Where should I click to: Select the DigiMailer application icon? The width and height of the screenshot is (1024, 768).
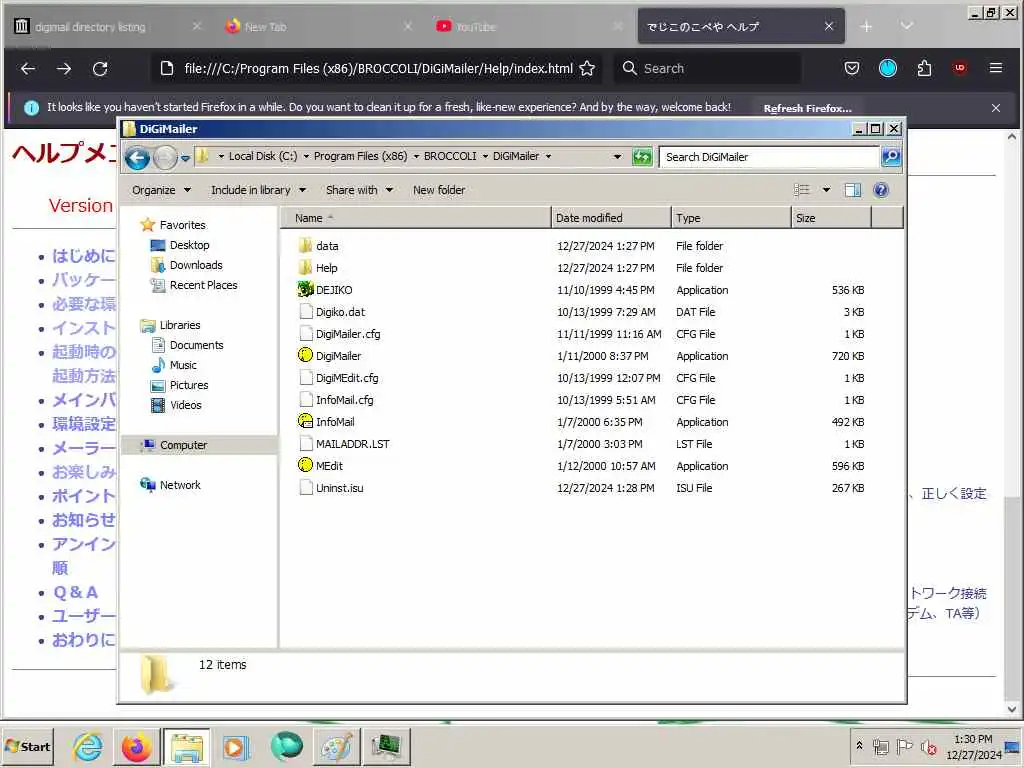click(x=305, y=355)
